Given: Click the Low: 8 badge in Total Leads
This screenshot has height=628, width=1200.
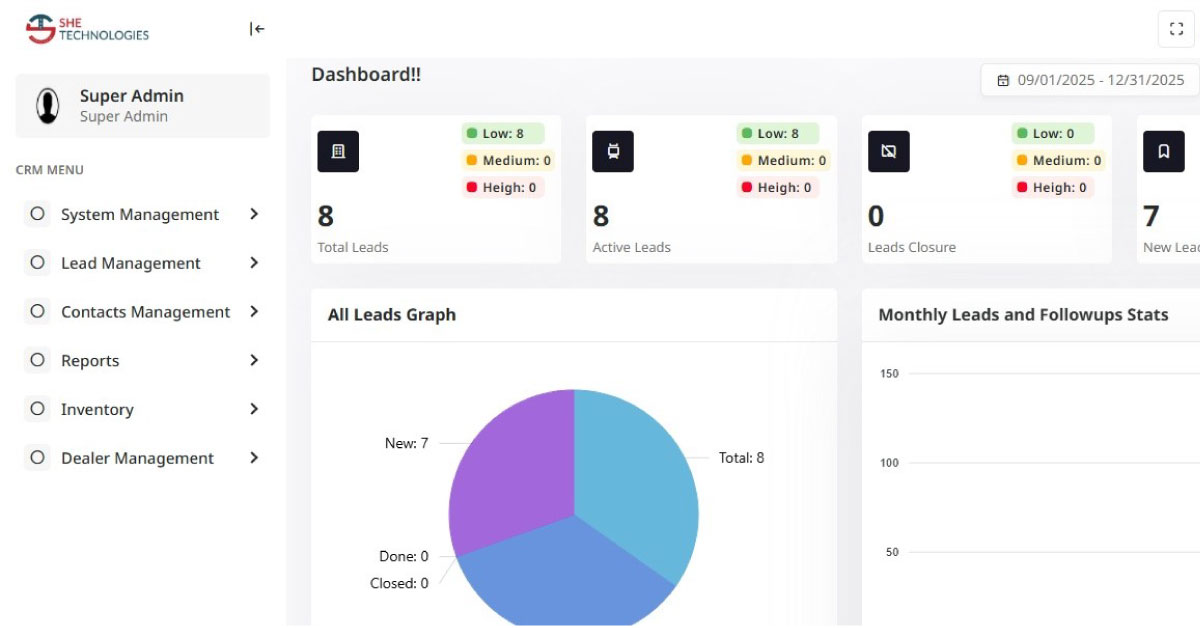Looking at the screenshot, I should (502, 133).
